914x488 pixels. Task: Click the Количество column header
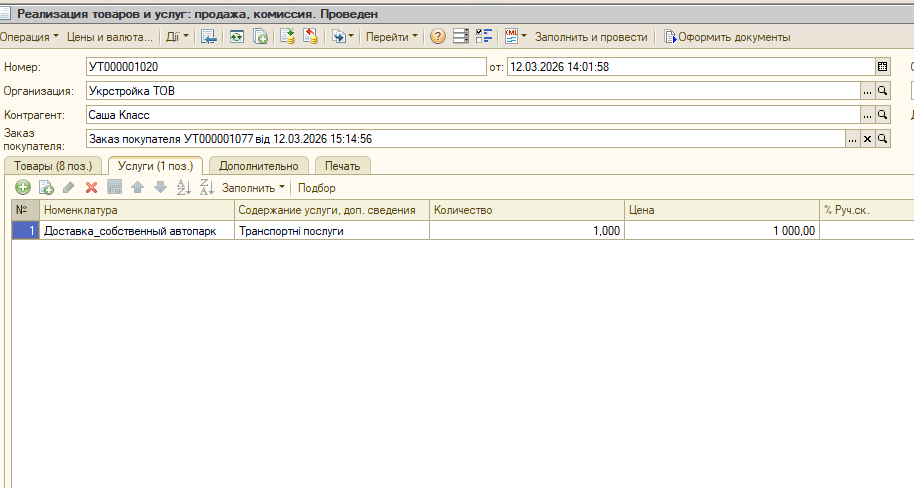tap(527, 210)
